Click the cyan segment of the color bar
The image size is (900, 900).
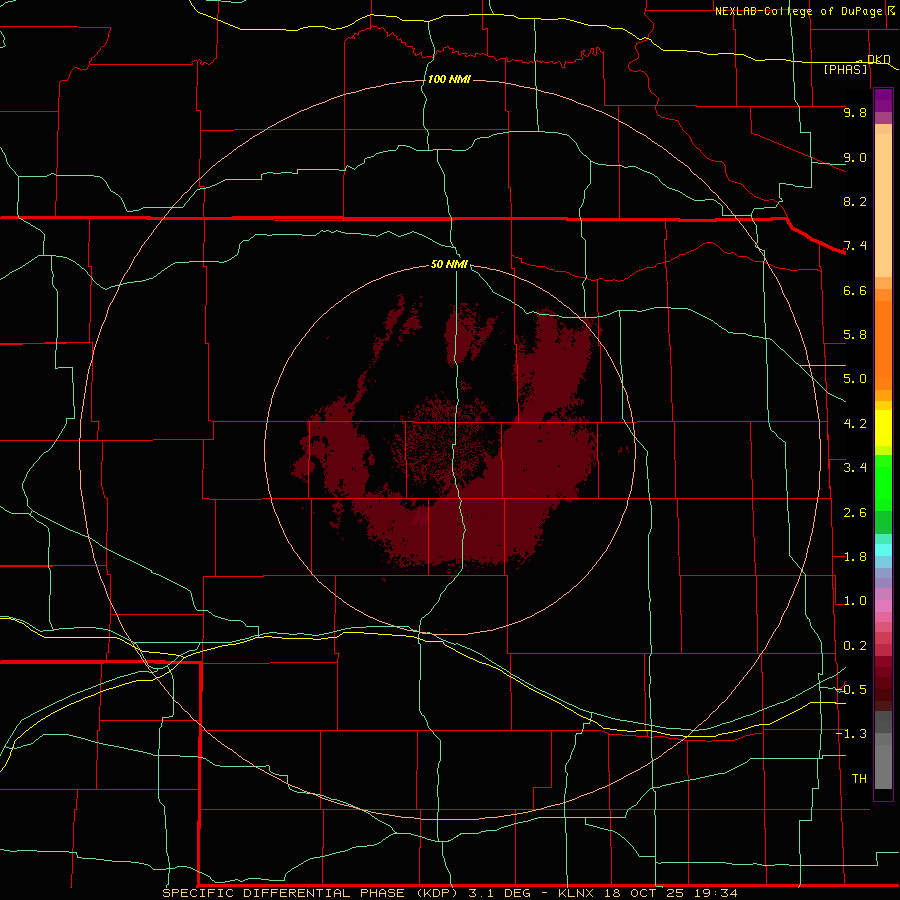click(883, 550)
